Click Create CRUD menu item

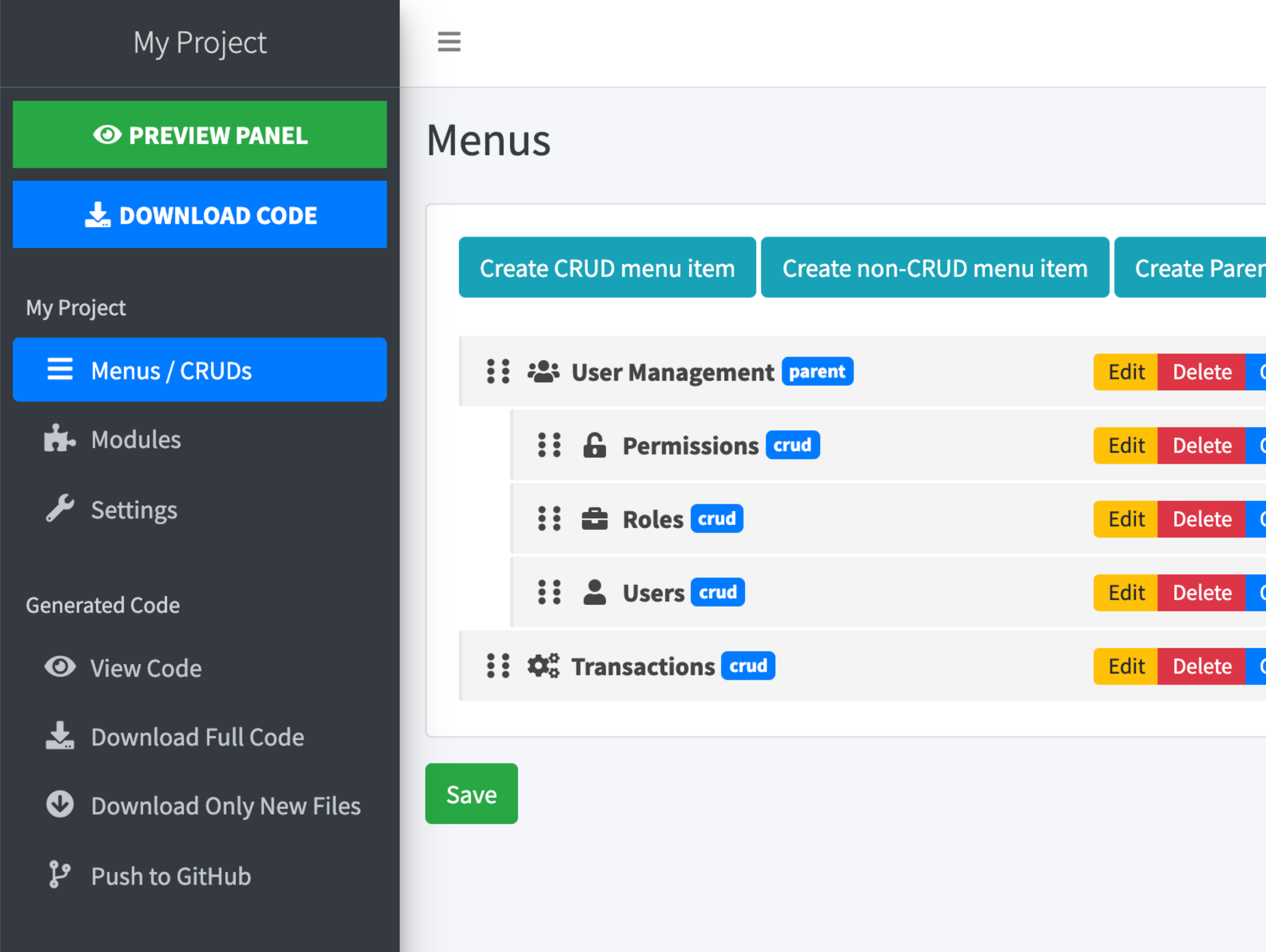607,267
